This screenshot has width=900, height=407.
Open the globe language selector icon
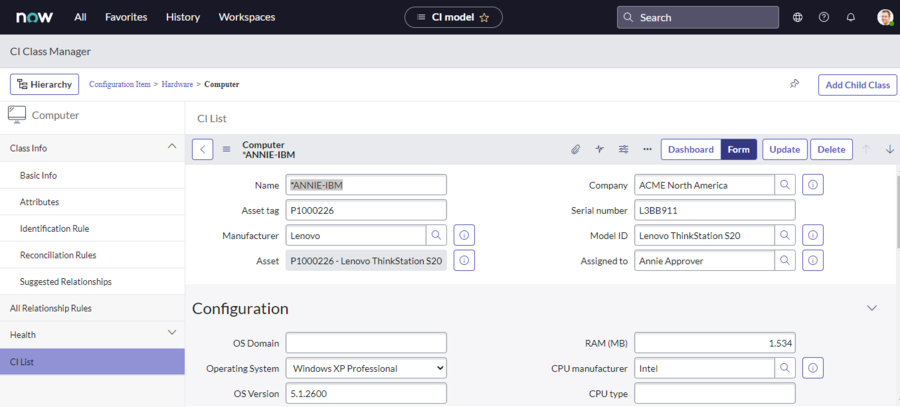[x=797, y=17]
